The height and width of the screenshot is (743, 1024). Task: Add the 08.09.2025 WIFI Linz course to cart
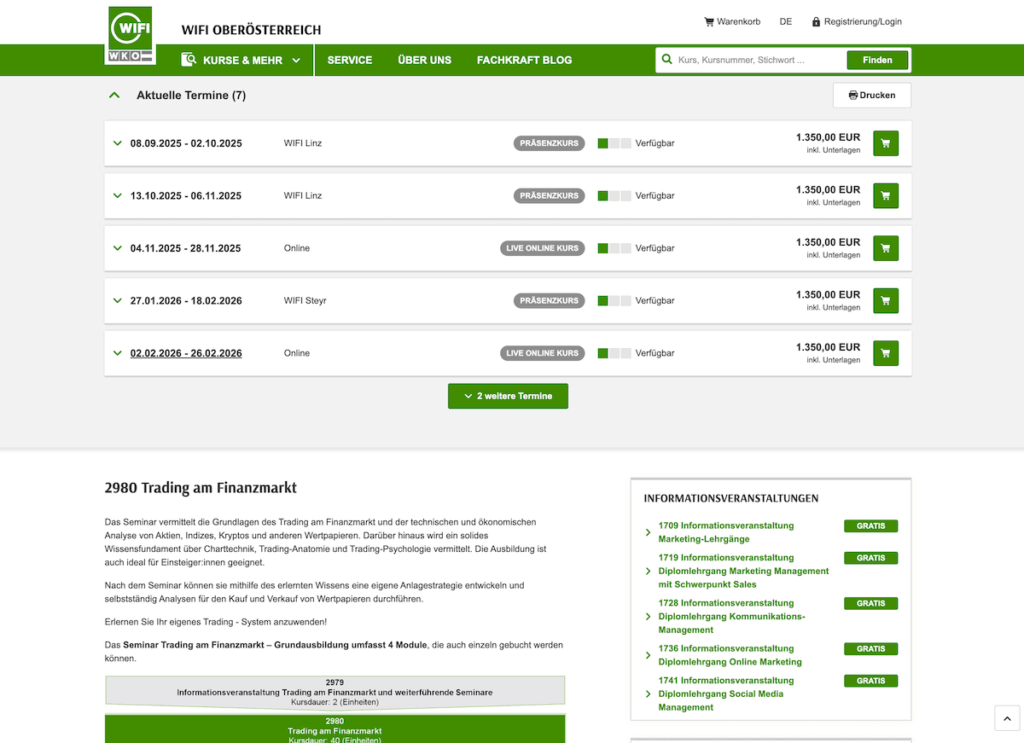tap(885, 143)
